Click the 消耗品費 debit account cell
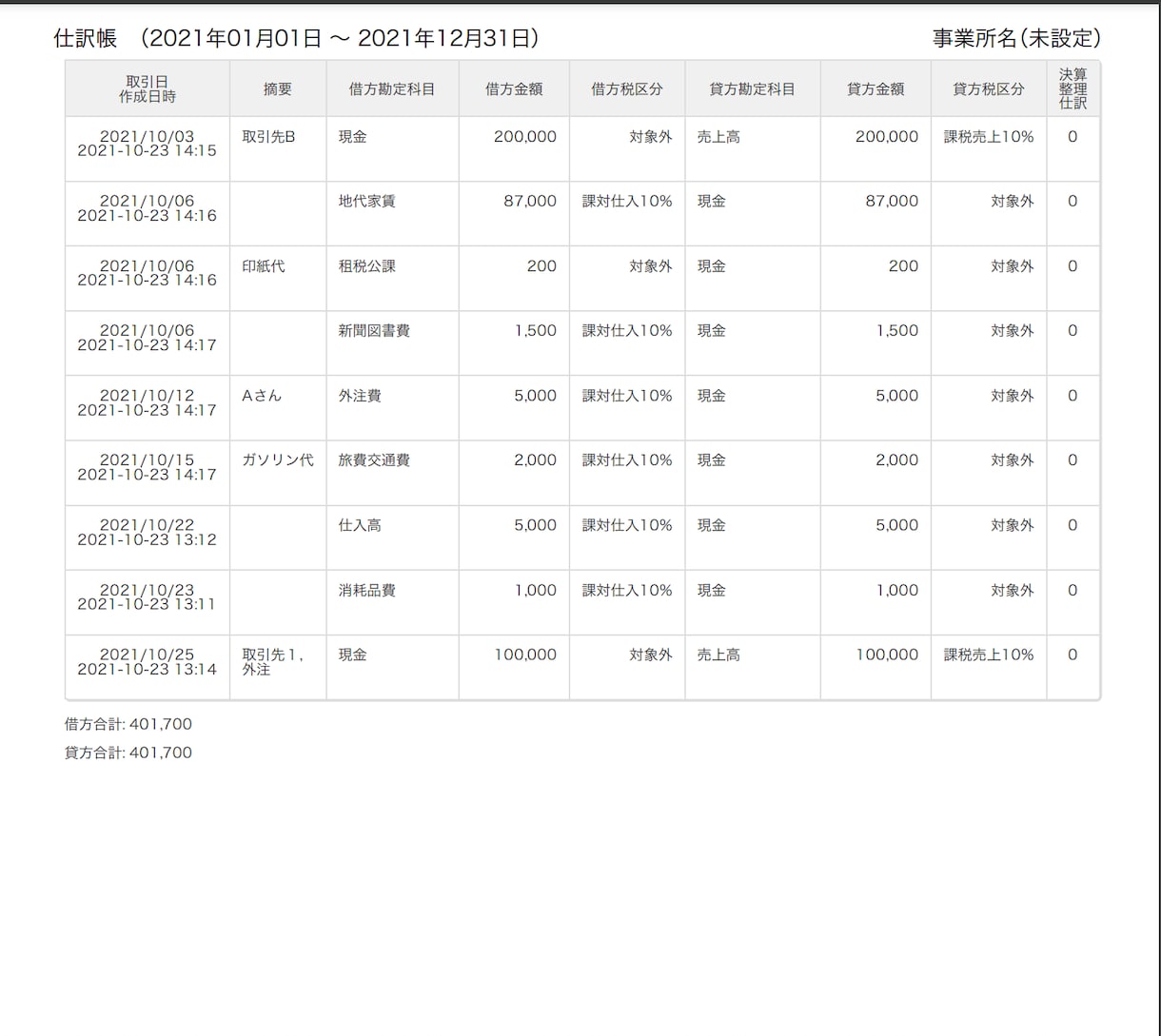 tap(392, 602)
